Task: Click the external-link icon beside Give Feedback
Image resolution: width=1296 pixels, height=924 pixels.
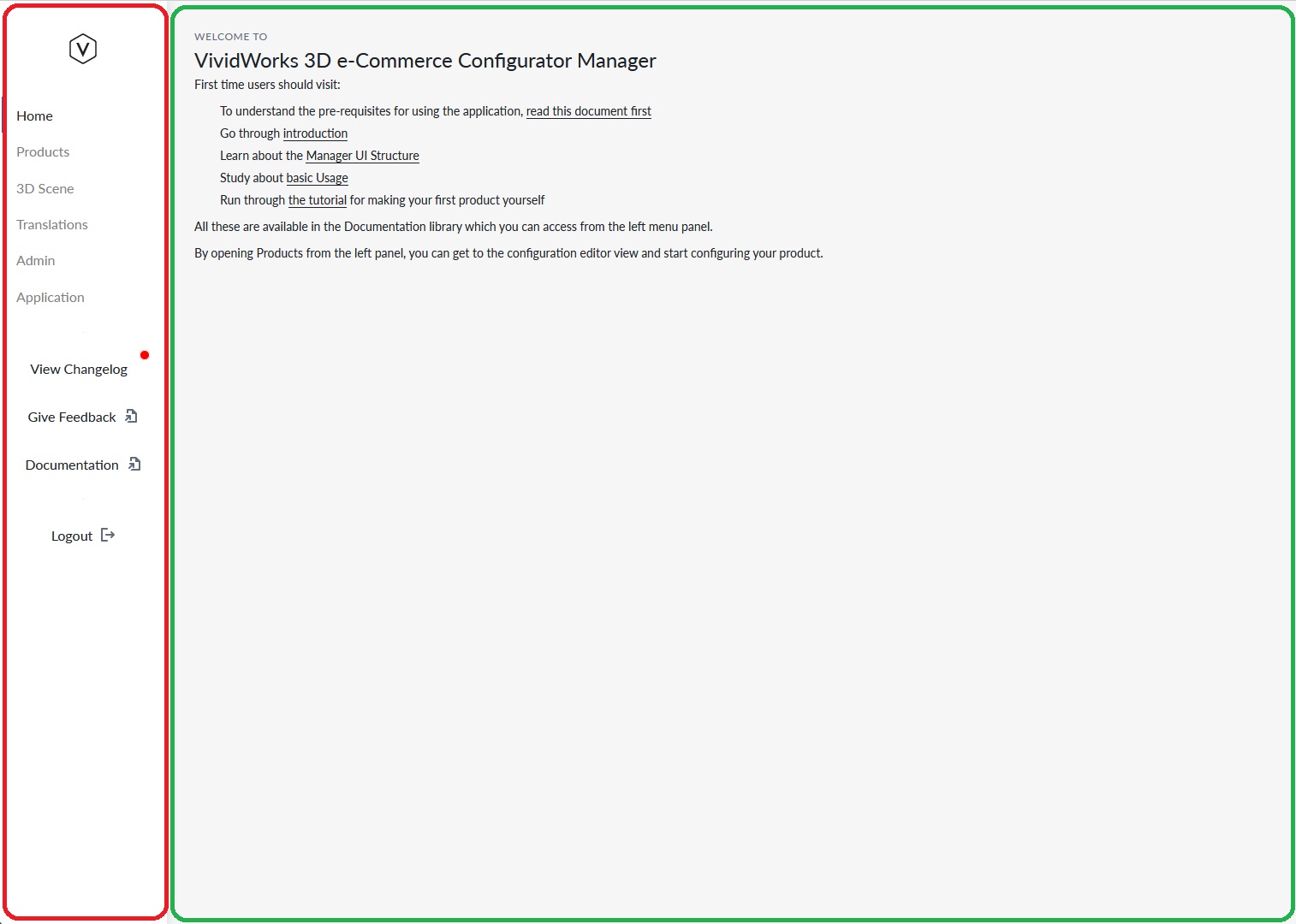Action: 131,416
